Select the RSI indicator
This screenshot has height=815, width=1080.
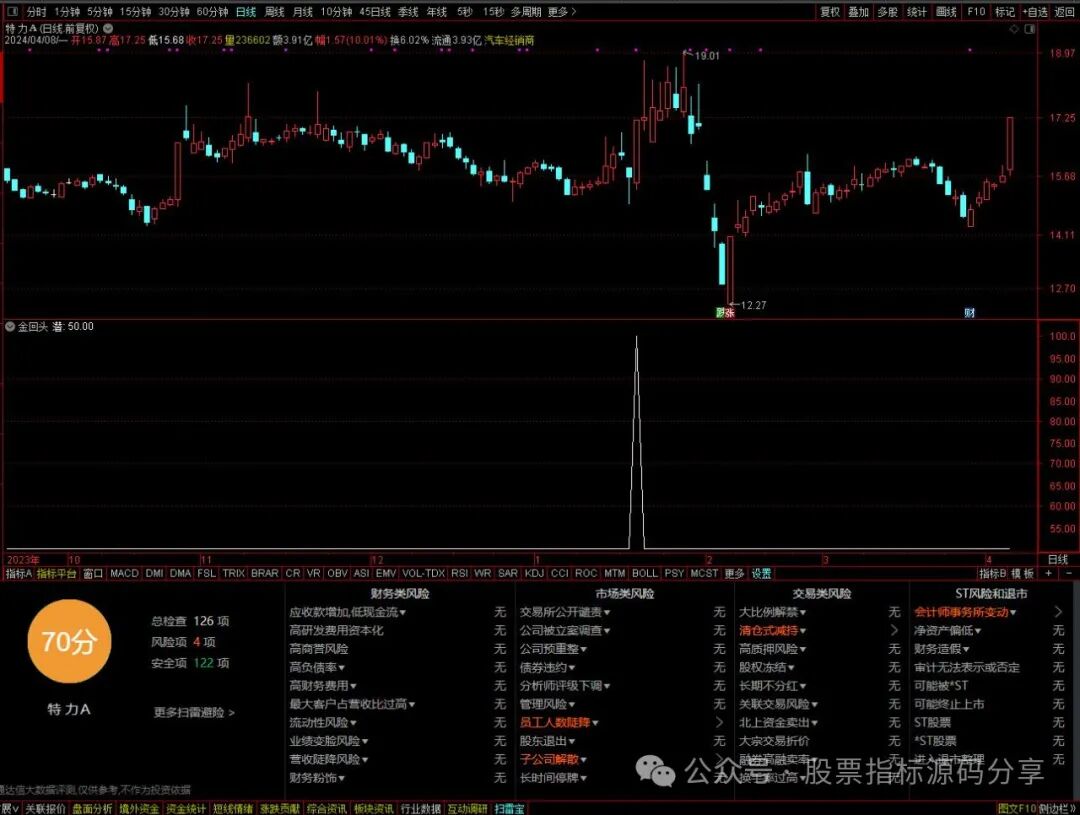click(459, 573)
